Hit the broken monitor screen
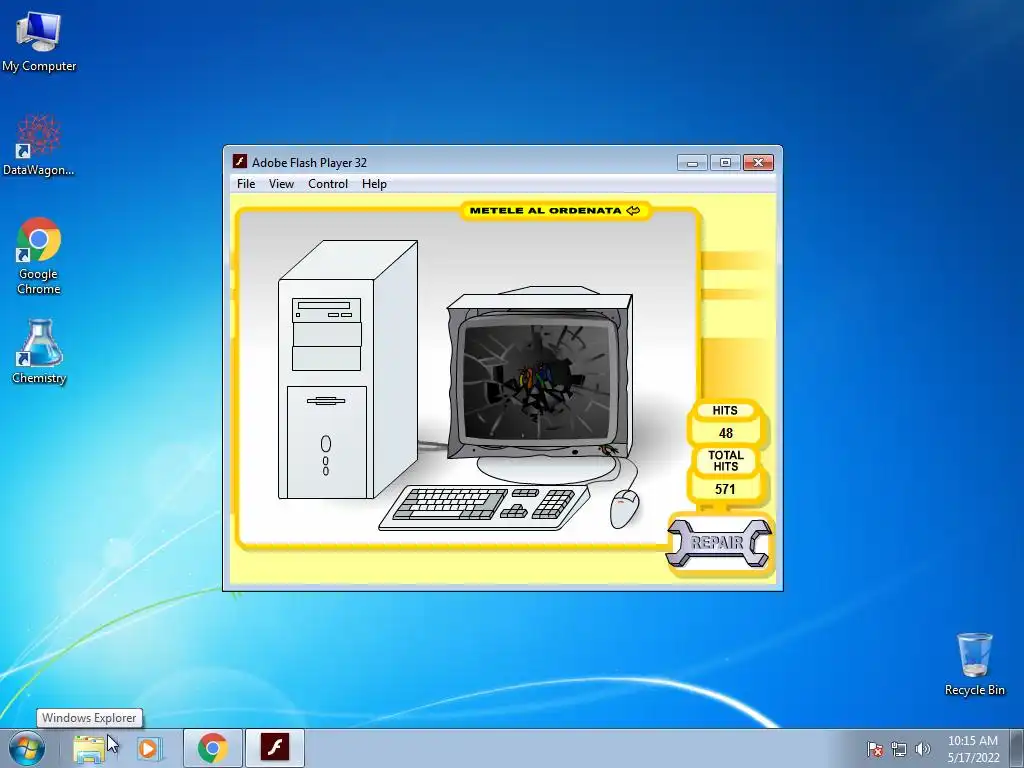This screenshot has height=768, width=1024. click(538, 382)
